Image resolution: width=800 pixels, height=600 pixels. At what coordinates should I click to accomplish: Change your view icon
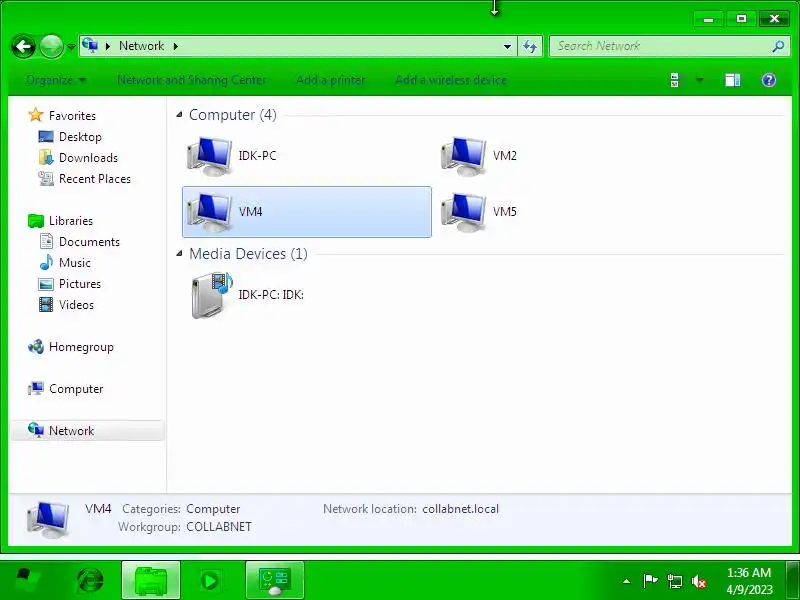pyautogui.click(x=674, y=80)
